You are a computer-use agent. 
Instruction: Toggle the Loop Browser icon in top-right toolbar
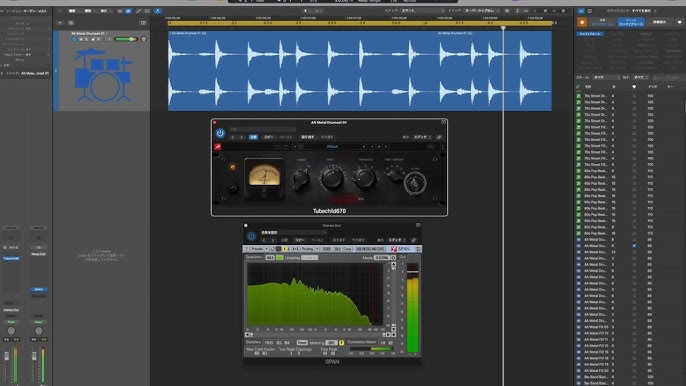point(581,11)
